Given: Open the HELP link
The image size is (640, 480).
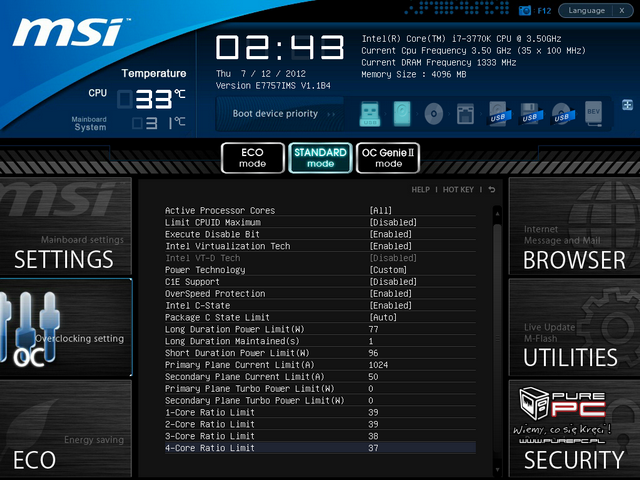Looking at the screenshot, I should [x=420, y=190].
